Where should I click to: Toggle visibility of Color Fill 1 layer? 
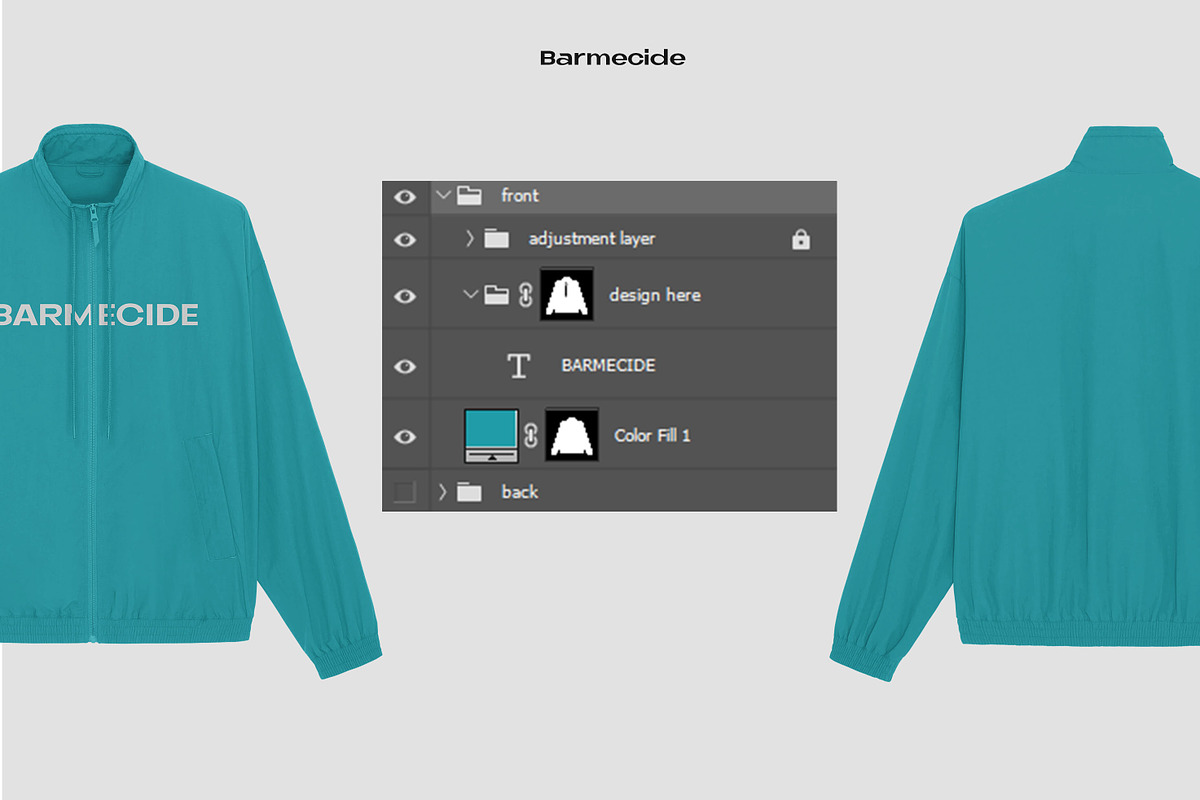tap(405, 436)
